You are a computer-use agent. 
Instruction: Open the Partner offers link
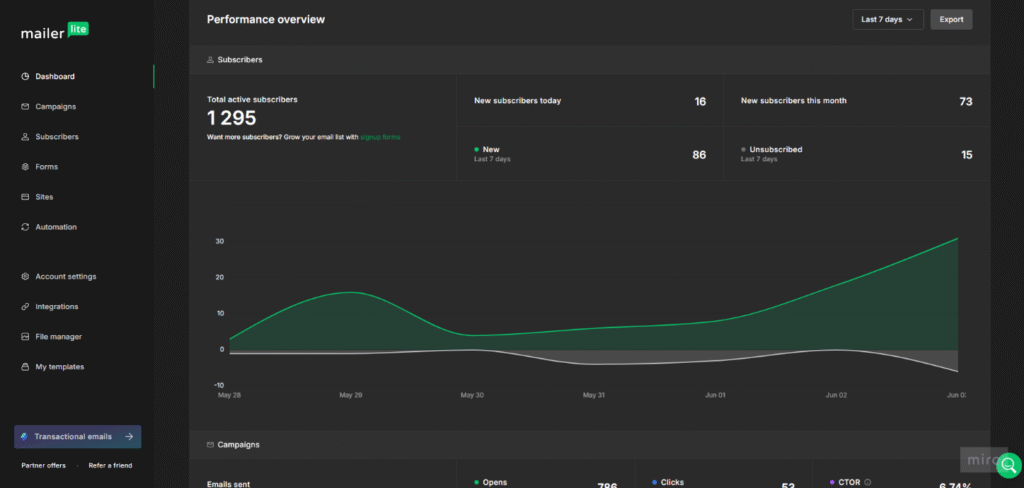tap(44, 465)
